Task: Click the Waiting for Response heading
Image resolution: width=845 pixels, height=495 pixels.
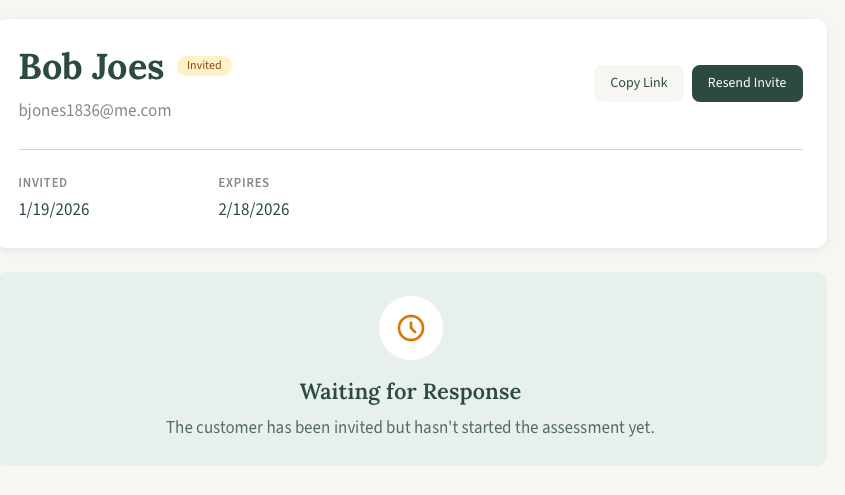Action: [x=410, y=392]
